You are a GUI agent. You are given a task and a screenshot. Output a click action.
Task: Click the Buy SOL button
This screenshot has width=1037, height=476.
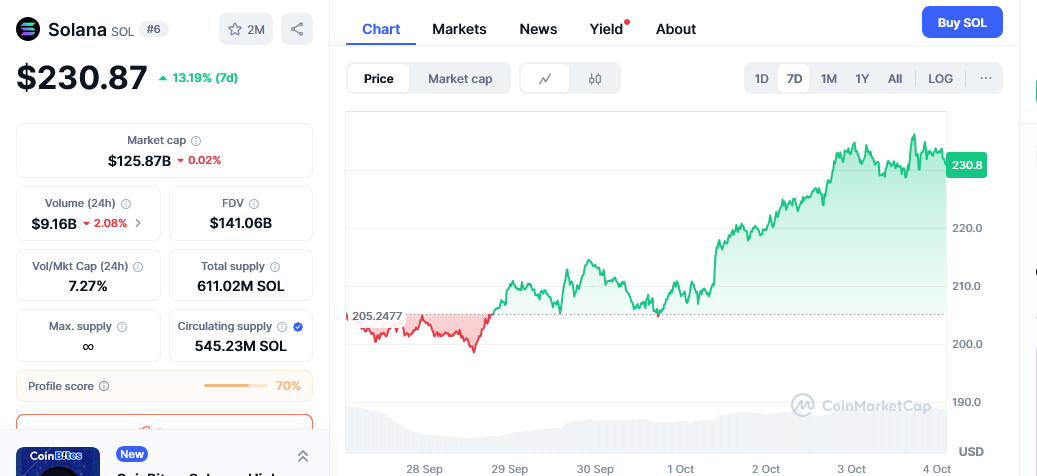click(961, 23)
